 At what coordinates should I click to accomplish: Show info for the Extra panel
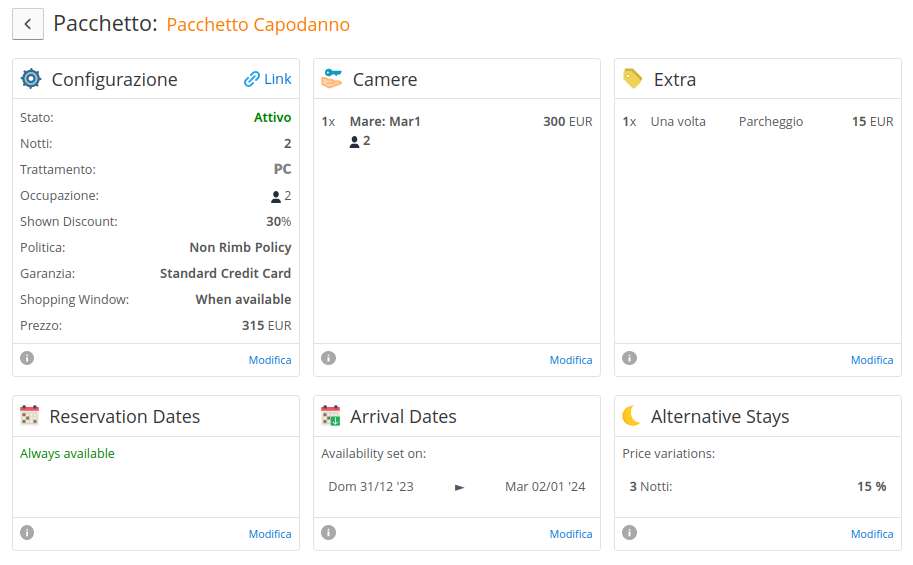629,358
